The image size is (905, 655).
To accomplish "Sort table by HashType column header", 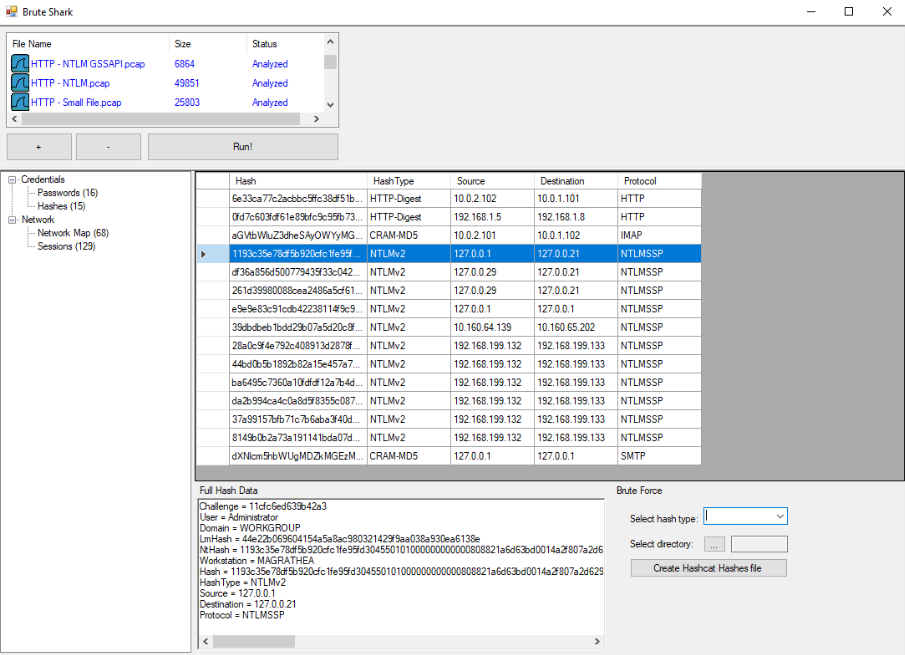I will [393, 181].
